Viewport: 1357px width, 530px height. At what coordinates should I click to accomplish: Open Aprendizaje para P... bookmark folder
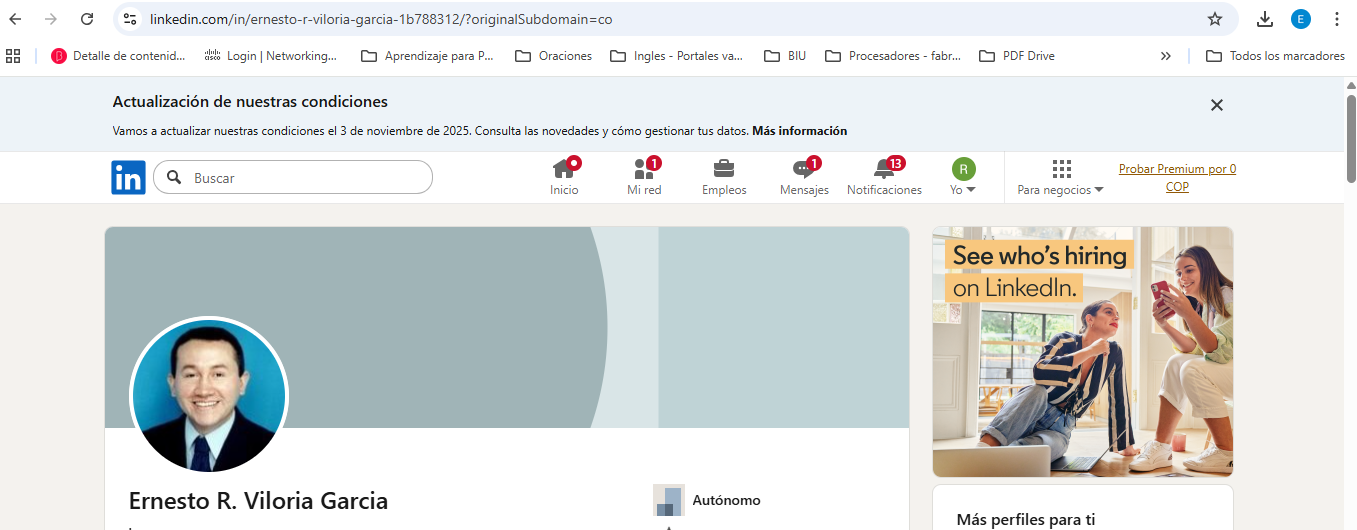tap(427, 56)
